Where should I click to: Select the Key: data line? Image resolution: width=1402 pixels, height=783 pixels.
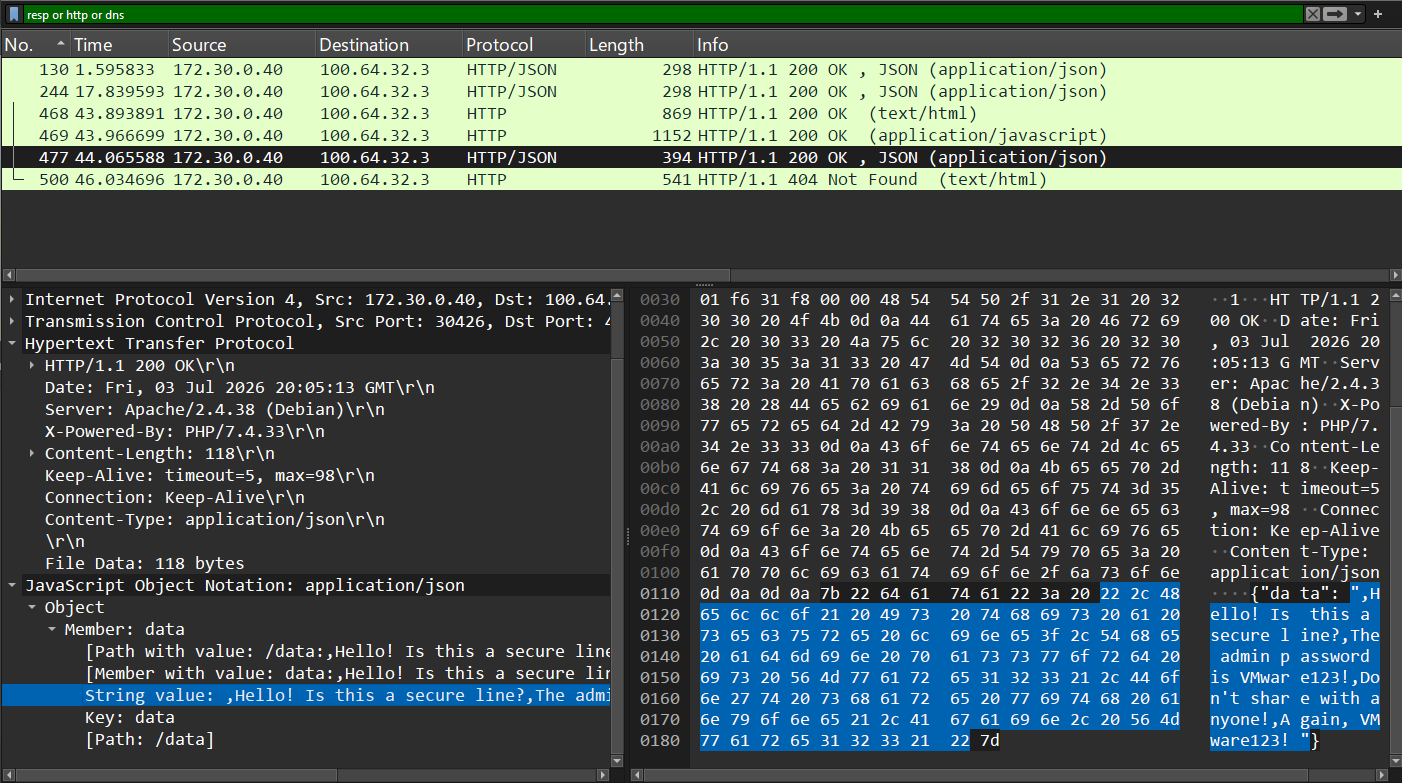(130, 717)
